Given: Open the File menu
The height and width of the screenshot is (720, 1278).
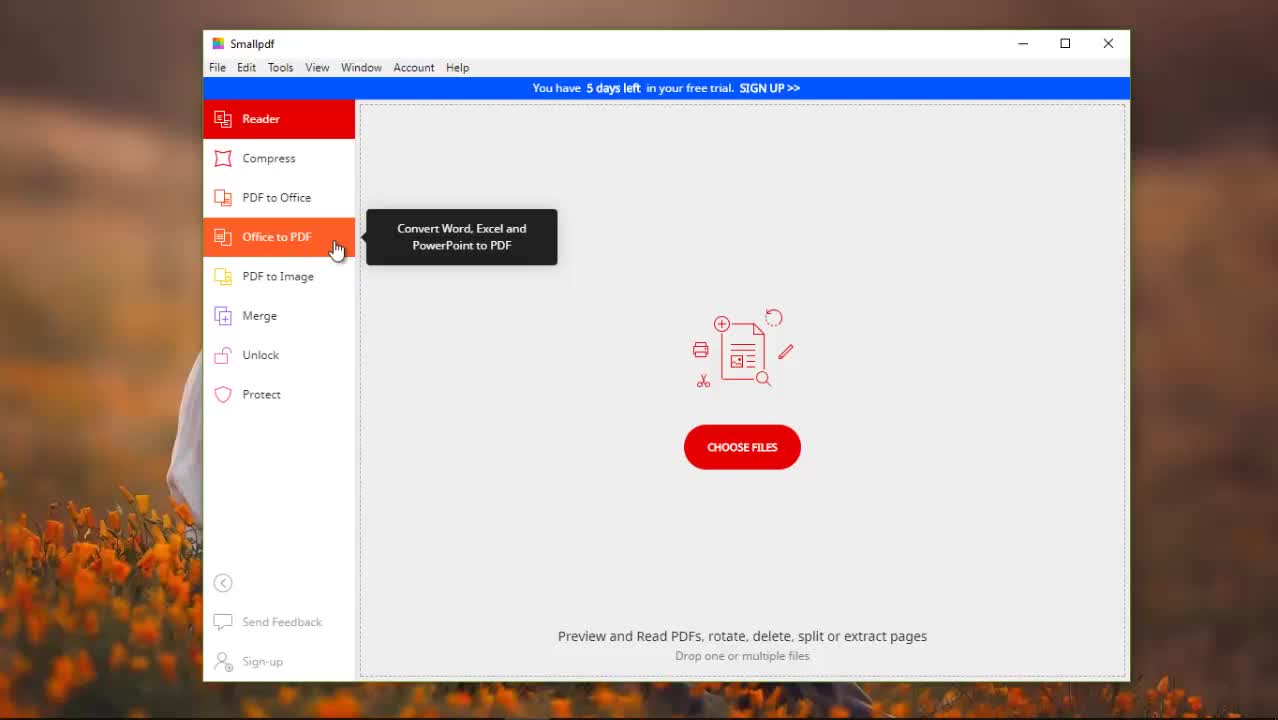Looking at the screenshot, I should click(217, 68).
